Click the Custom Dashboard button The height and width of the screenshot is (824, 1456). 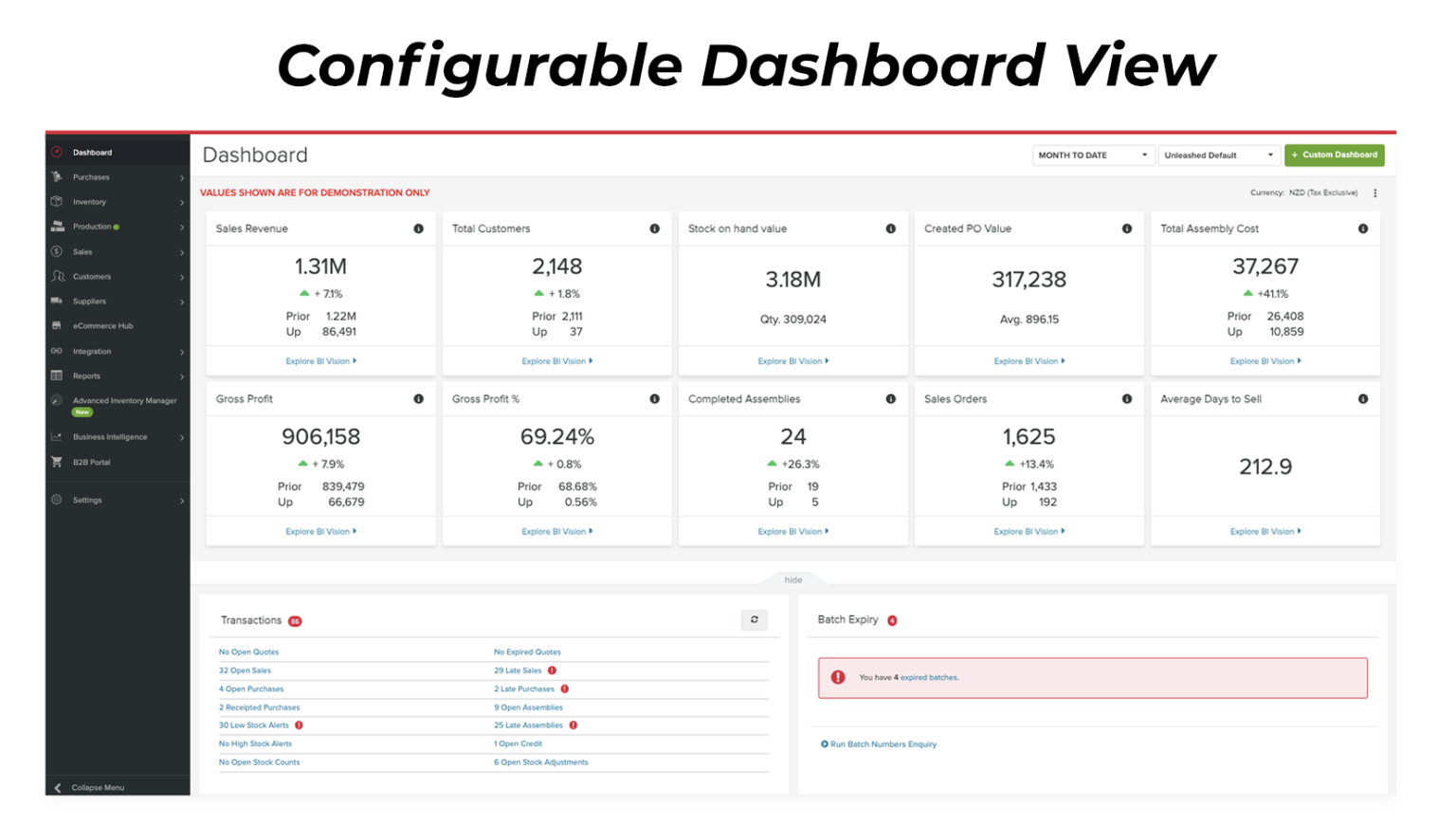pyautogui.click(x=1334, y=156)
